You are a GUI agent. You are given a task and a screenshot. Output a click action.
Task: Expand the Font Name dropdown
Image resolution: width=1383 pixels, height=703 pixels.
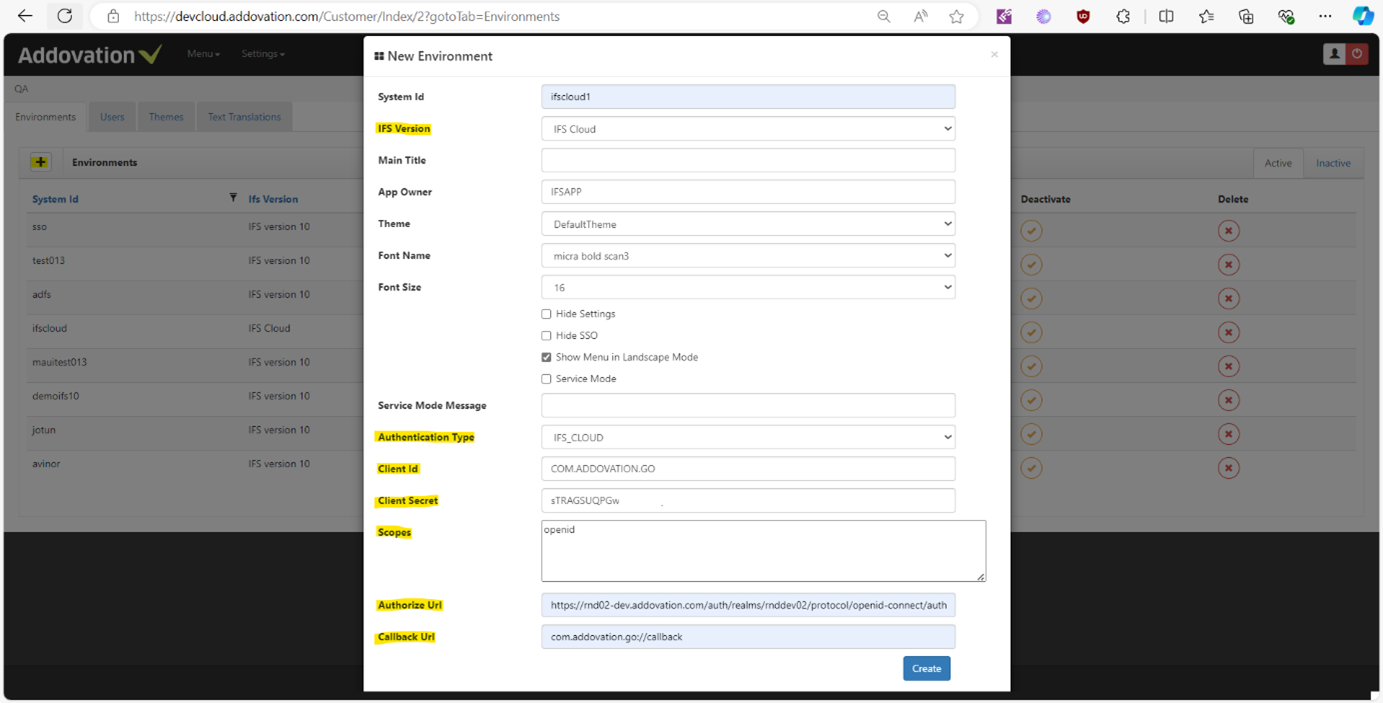[748, 256]
